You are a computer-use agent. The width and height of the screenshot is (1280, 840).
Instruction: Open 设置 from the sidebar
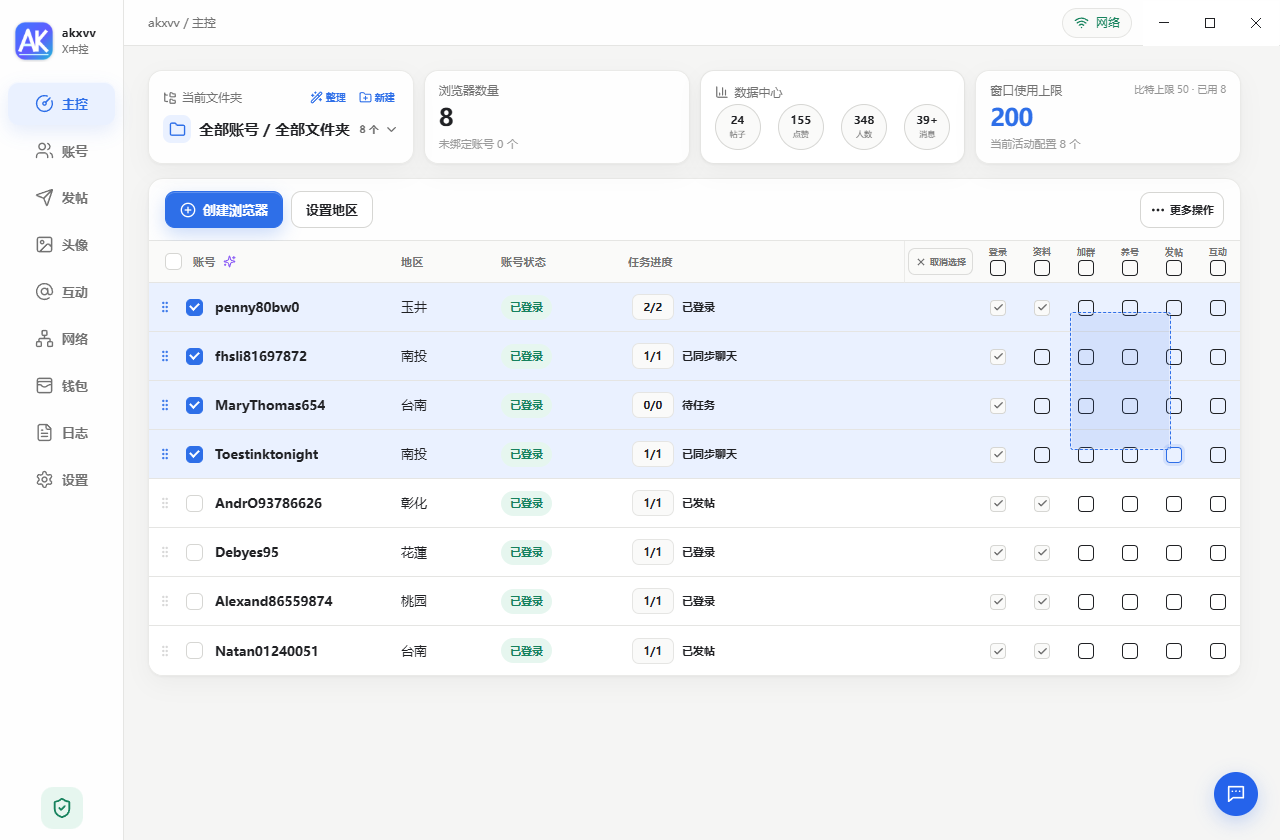pyautogui.click(x=62, y=480)
